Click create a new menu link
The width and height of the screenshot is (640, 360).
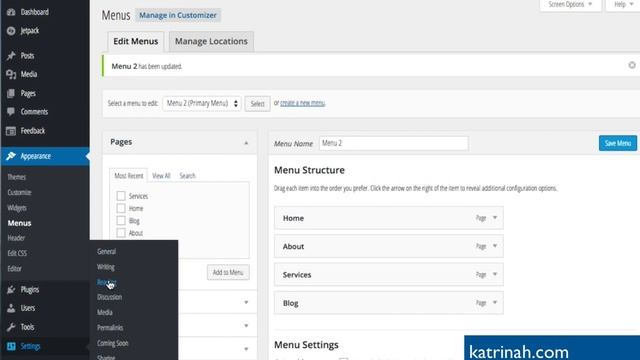click(302, 103)
